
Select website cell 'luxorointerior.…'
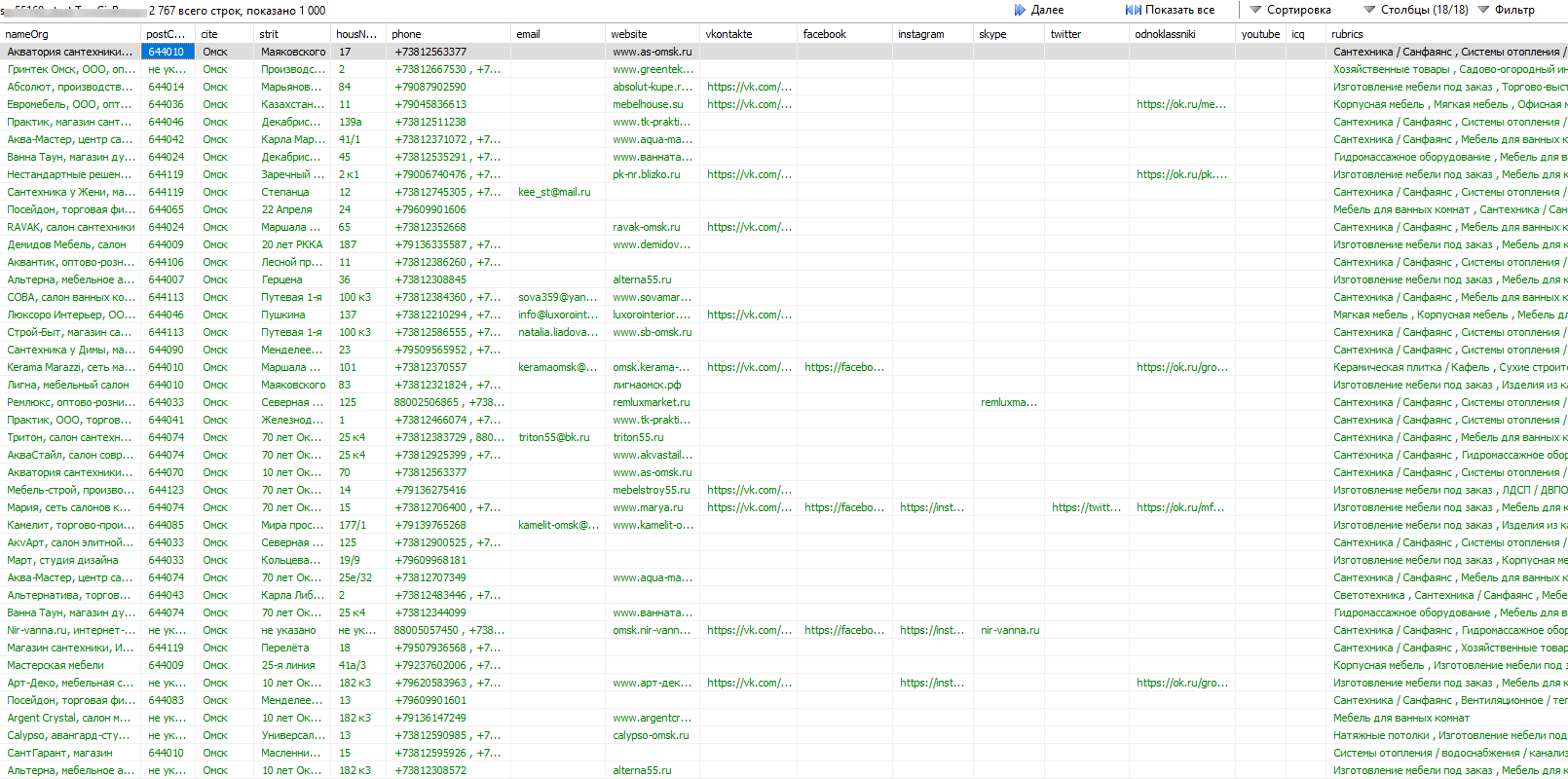[x=653, y=315]
